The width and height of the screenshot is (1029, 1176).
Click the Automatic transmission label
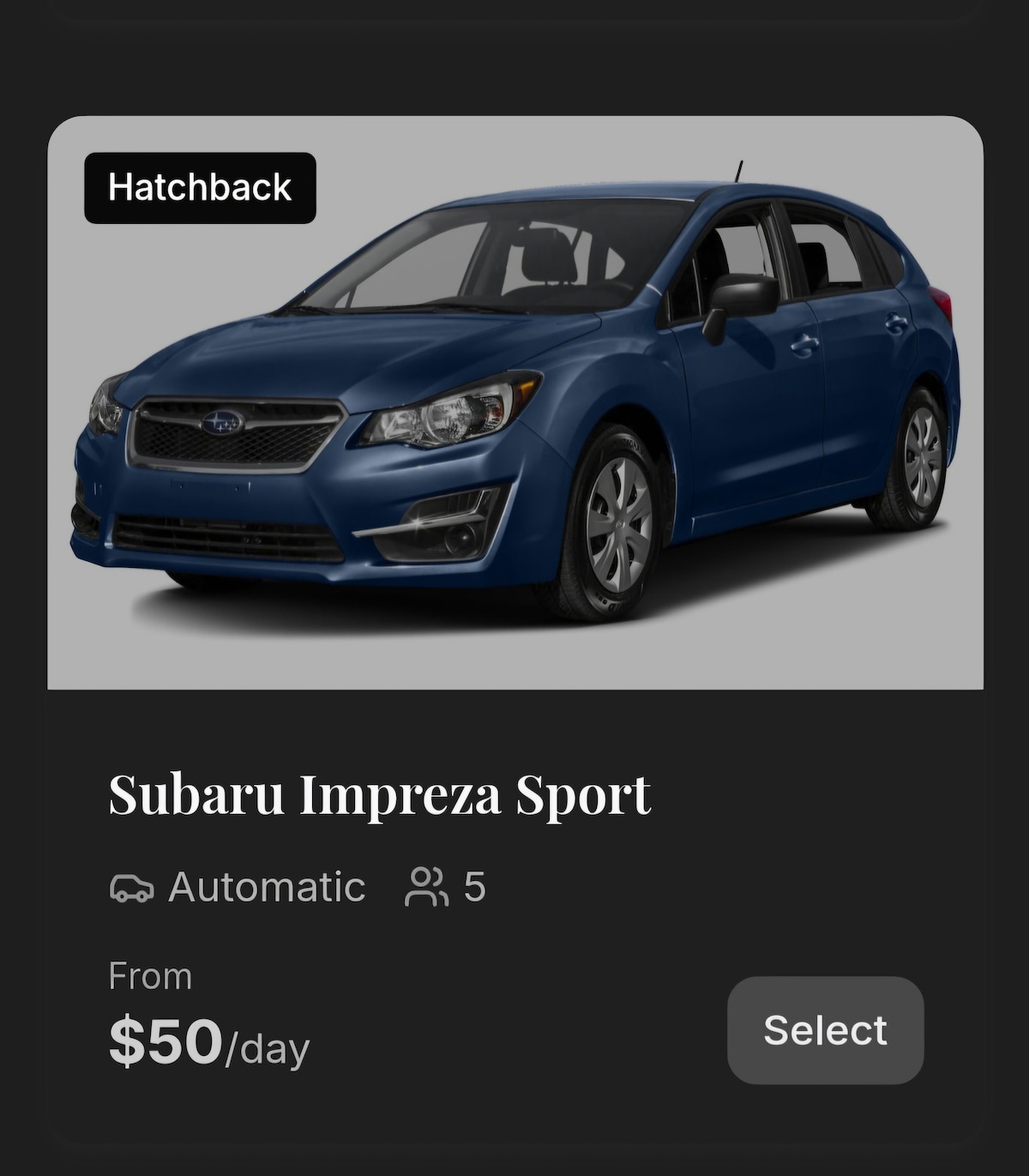[x=267, y=887]
